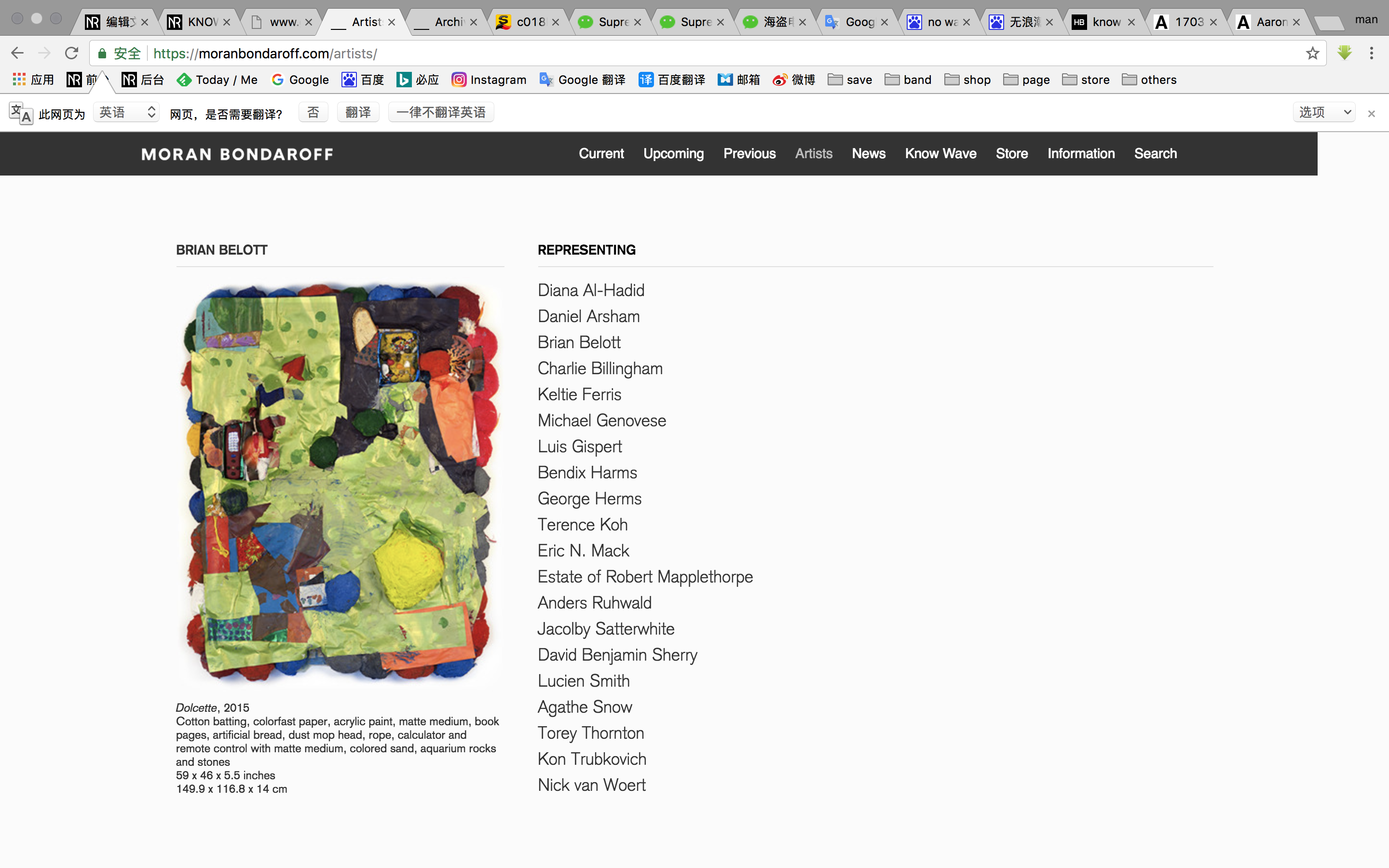Open the 选项 options dropdown

[1323, 112]
